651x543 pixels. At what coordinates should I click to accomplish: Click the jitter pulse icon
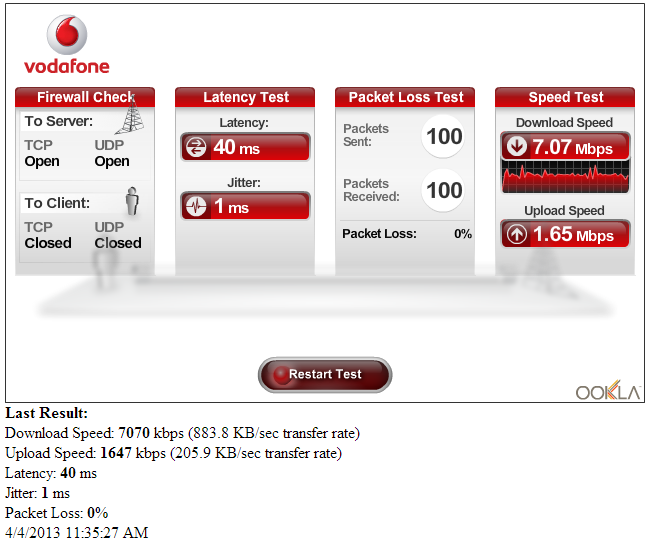coord(196,207)
